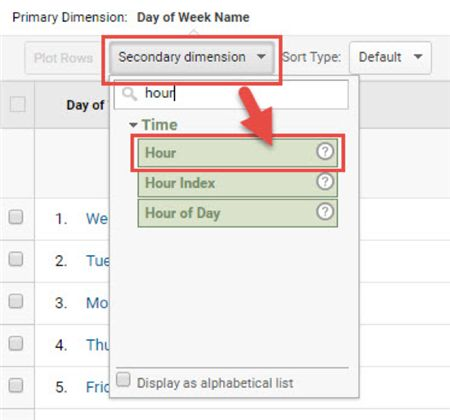Open help icon for Hour dimension
The width and height of the screenshot is (450, 420).
pos(325,152)
